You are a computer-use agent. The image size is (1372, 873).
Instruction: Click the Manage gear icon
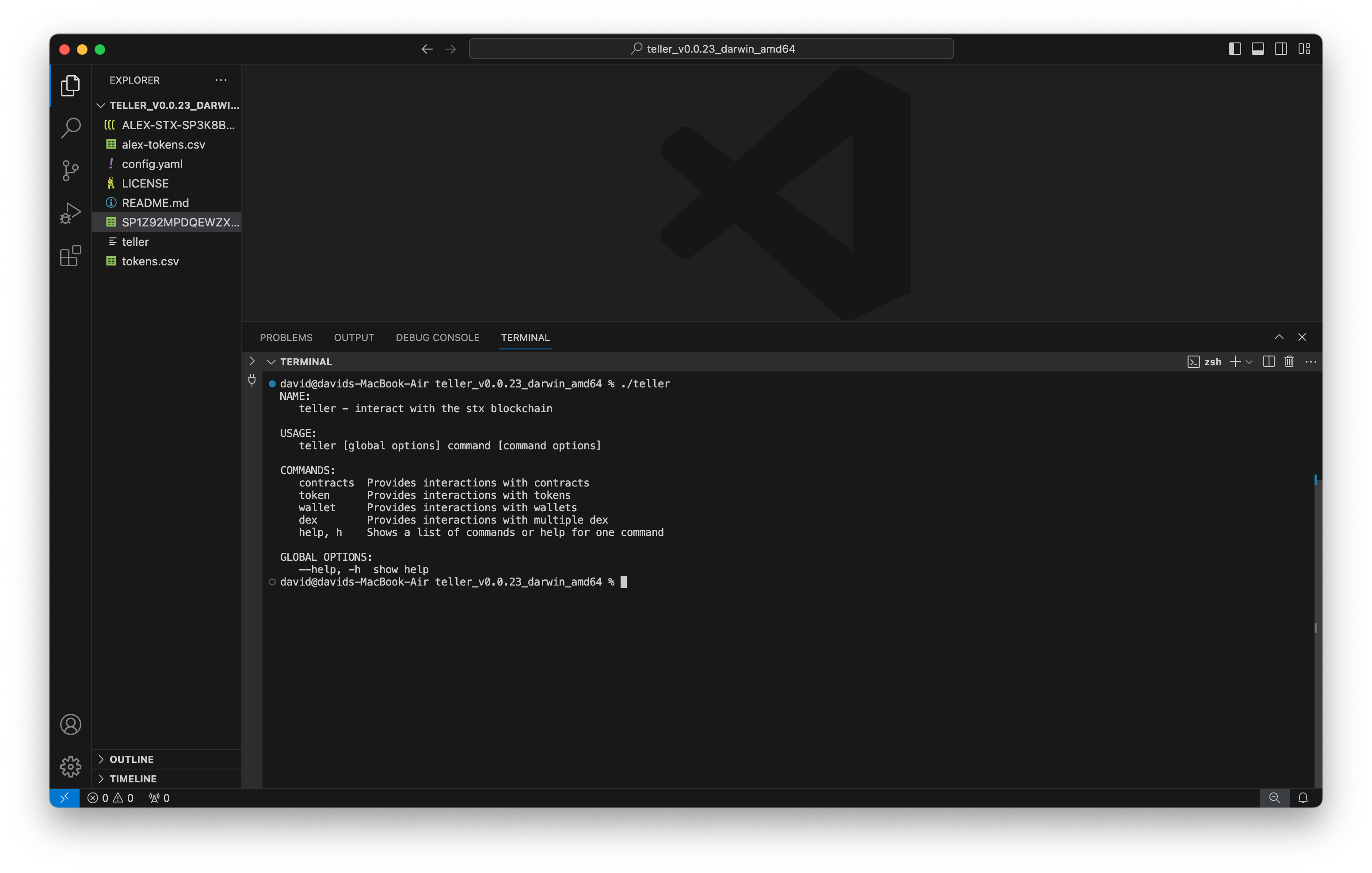coord(70,767)
